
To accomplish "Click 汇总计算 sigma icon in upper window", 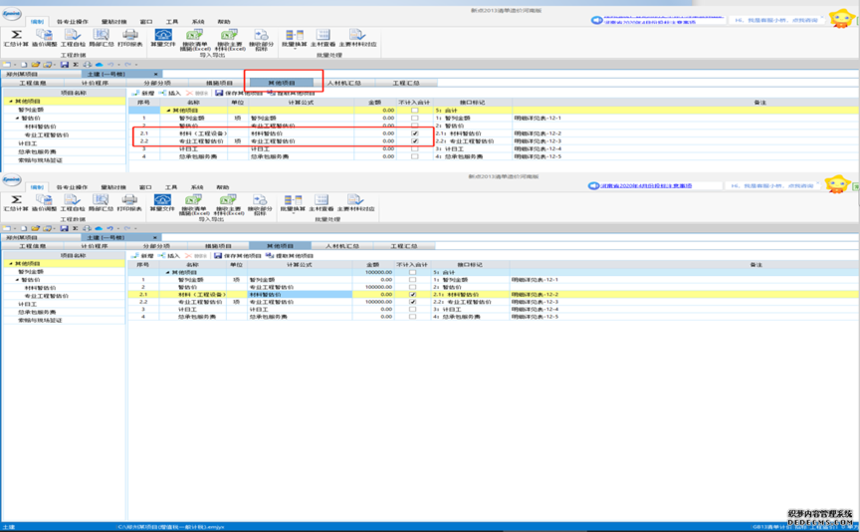I will point(17,36).
